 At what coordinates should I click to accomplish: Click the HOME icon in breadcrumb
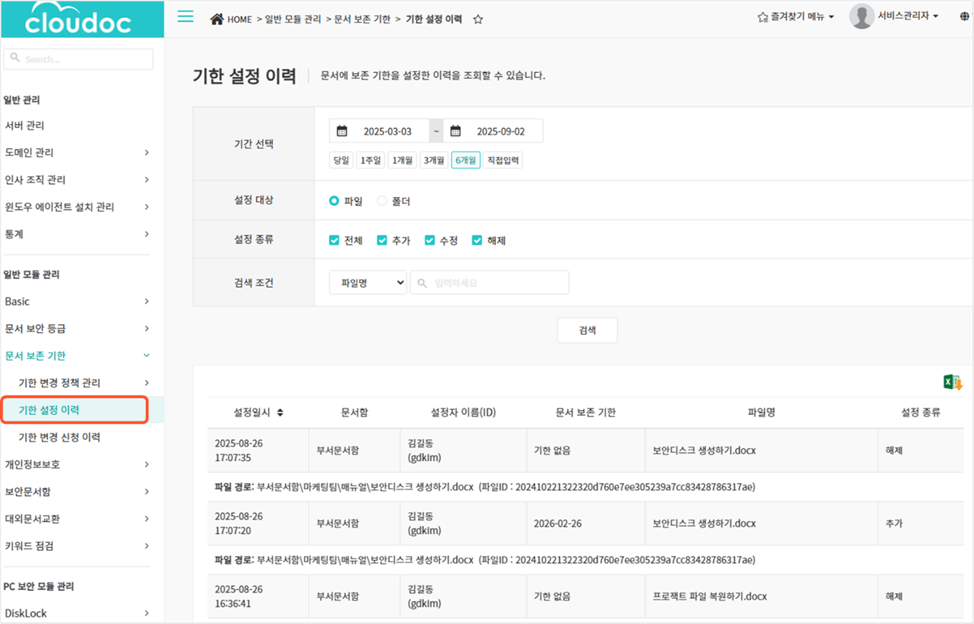(x=217, y=19)
